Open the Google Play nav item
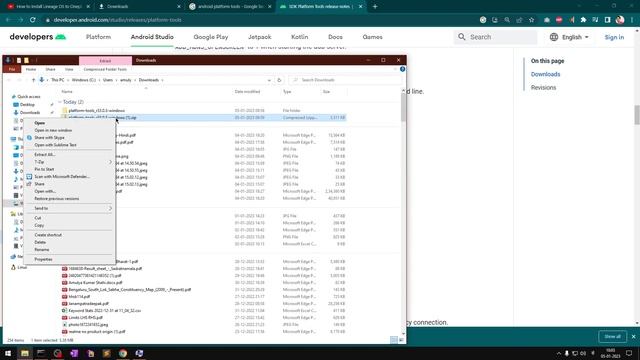Viewport: 640px width, 360px height. click(211, 37)
